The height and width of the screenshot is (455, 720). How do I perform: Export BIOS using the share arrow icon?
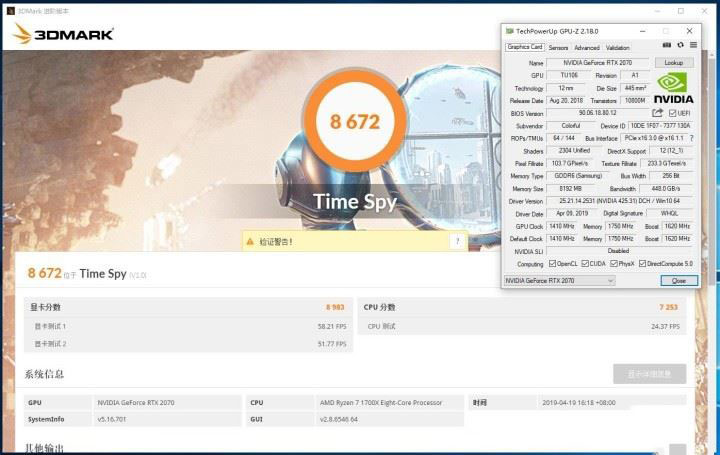(x=658, y=113)
